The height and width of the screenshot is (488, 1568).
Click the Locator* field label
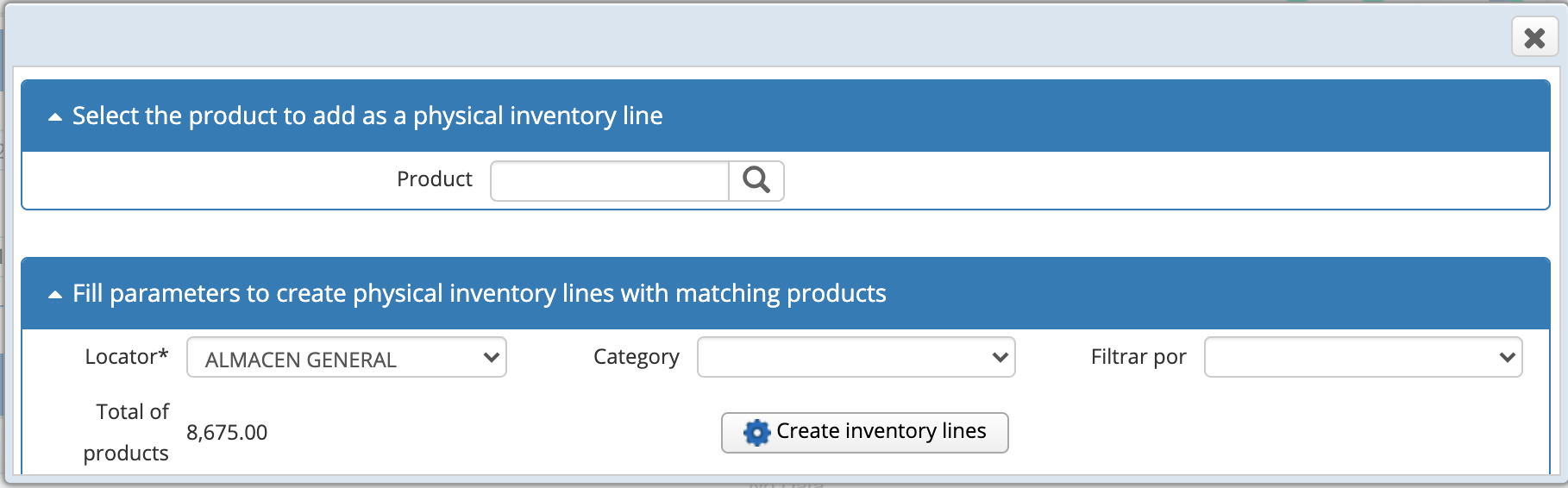click(x=127, y=356)
